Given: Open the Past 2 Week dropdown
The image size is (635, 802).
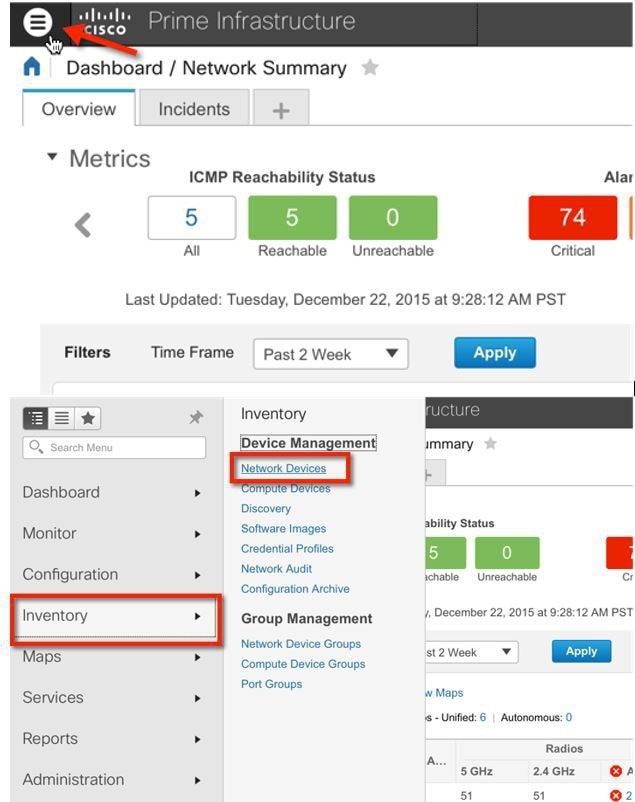Looking at the screenshot, I should click(x=331, y=353).
